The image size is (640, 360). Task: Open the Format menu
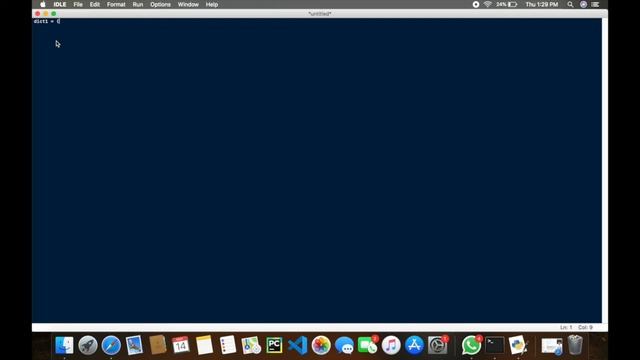tap(116, 4)
